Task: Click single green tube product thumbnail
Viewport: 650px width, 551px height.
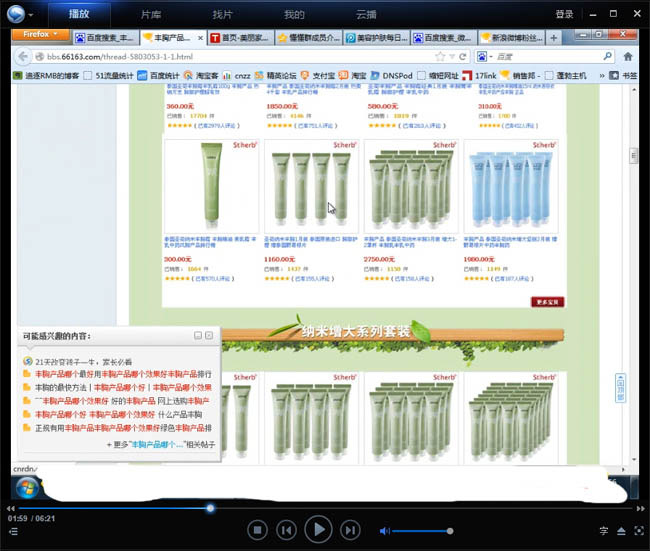Action: tap(211, 187)
